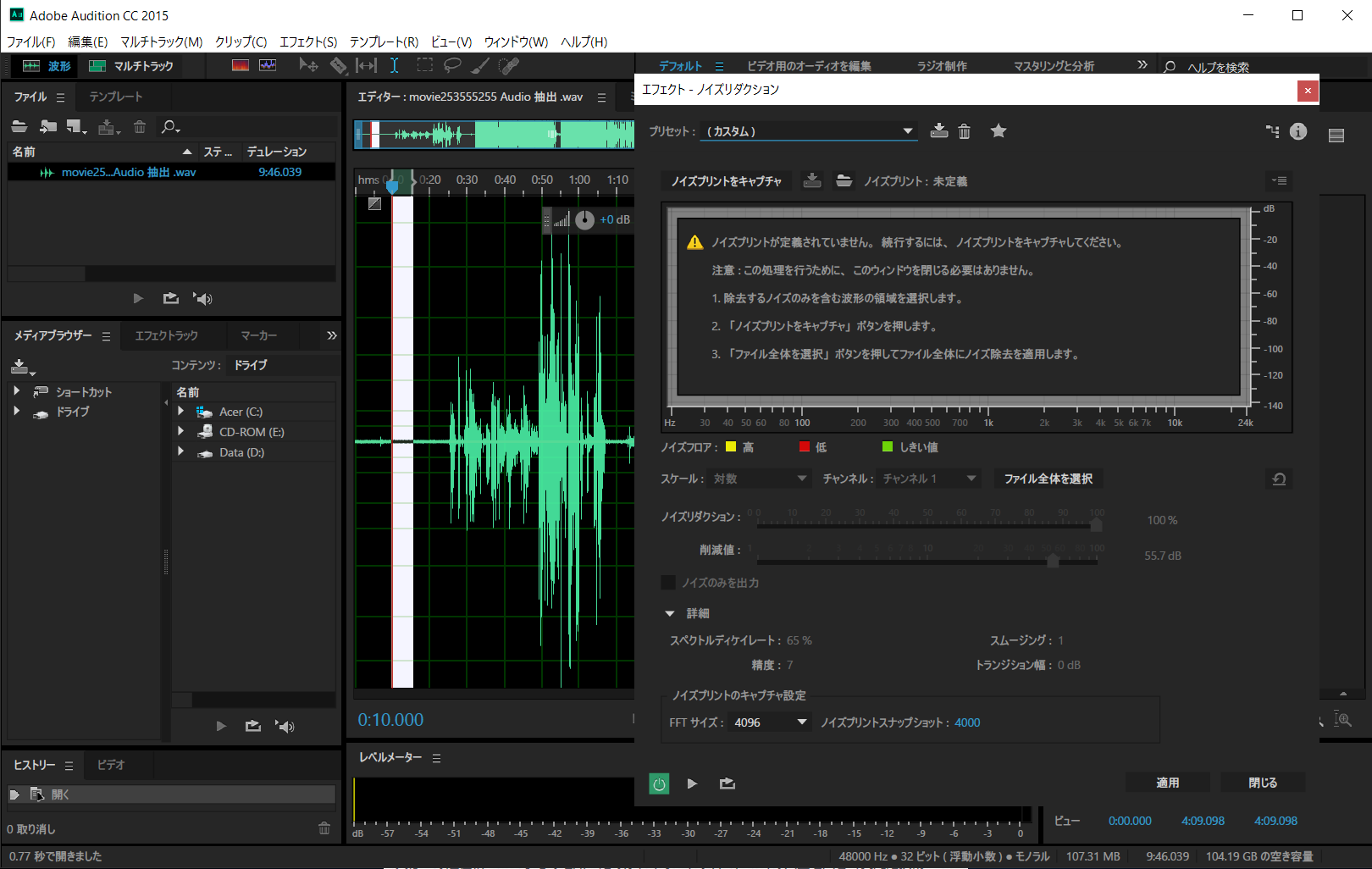Open the FFT サイズ dropdown
1372x869 pixels.
[x=770, y=722]
